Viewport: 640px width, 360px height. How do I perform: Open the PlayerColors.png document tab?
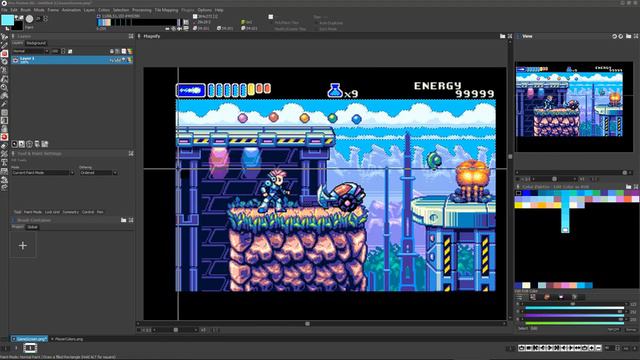[x=68, y=339]
